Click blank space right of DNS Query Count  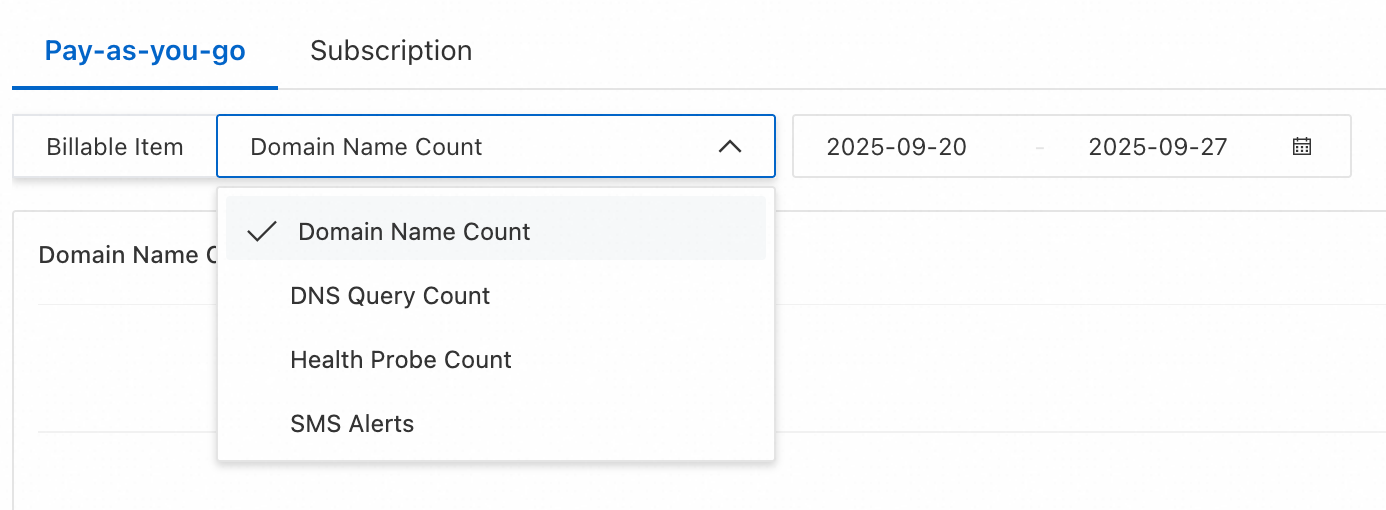(630, 296)
